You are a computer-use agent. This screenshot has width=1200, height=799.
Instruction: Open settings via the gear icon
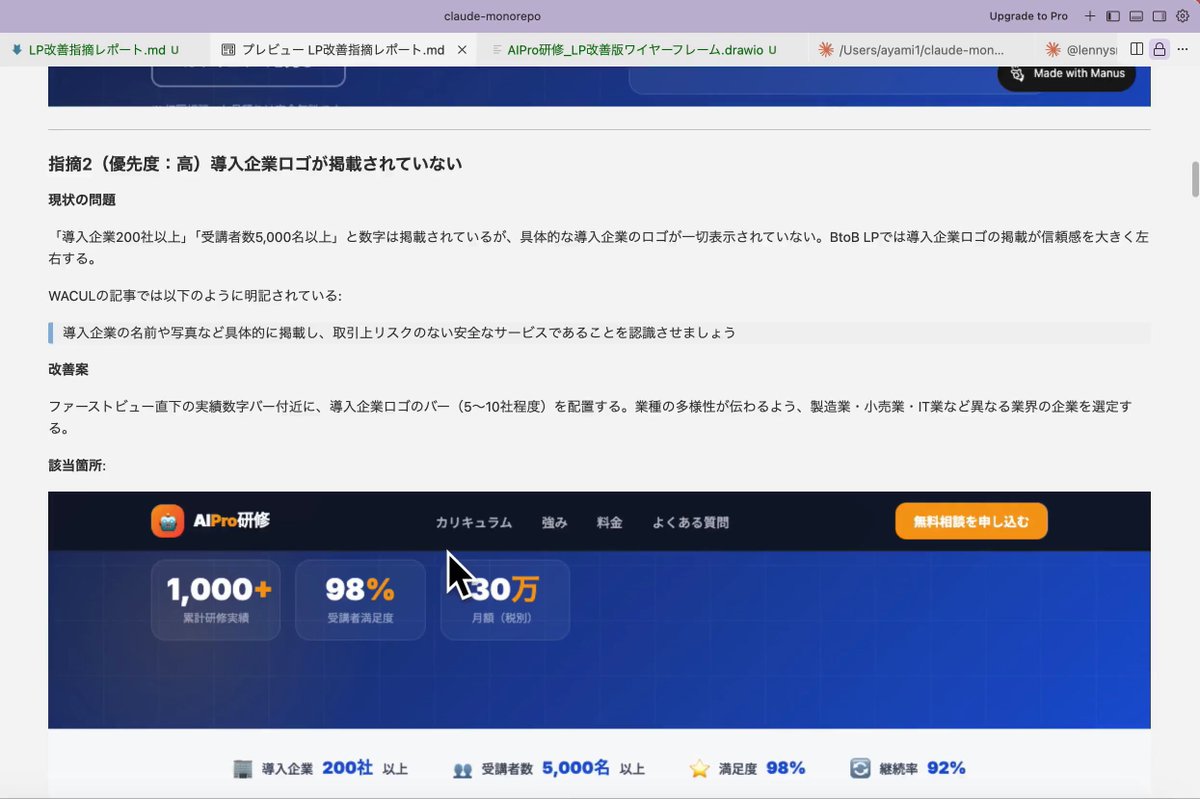pos(1182,16)
